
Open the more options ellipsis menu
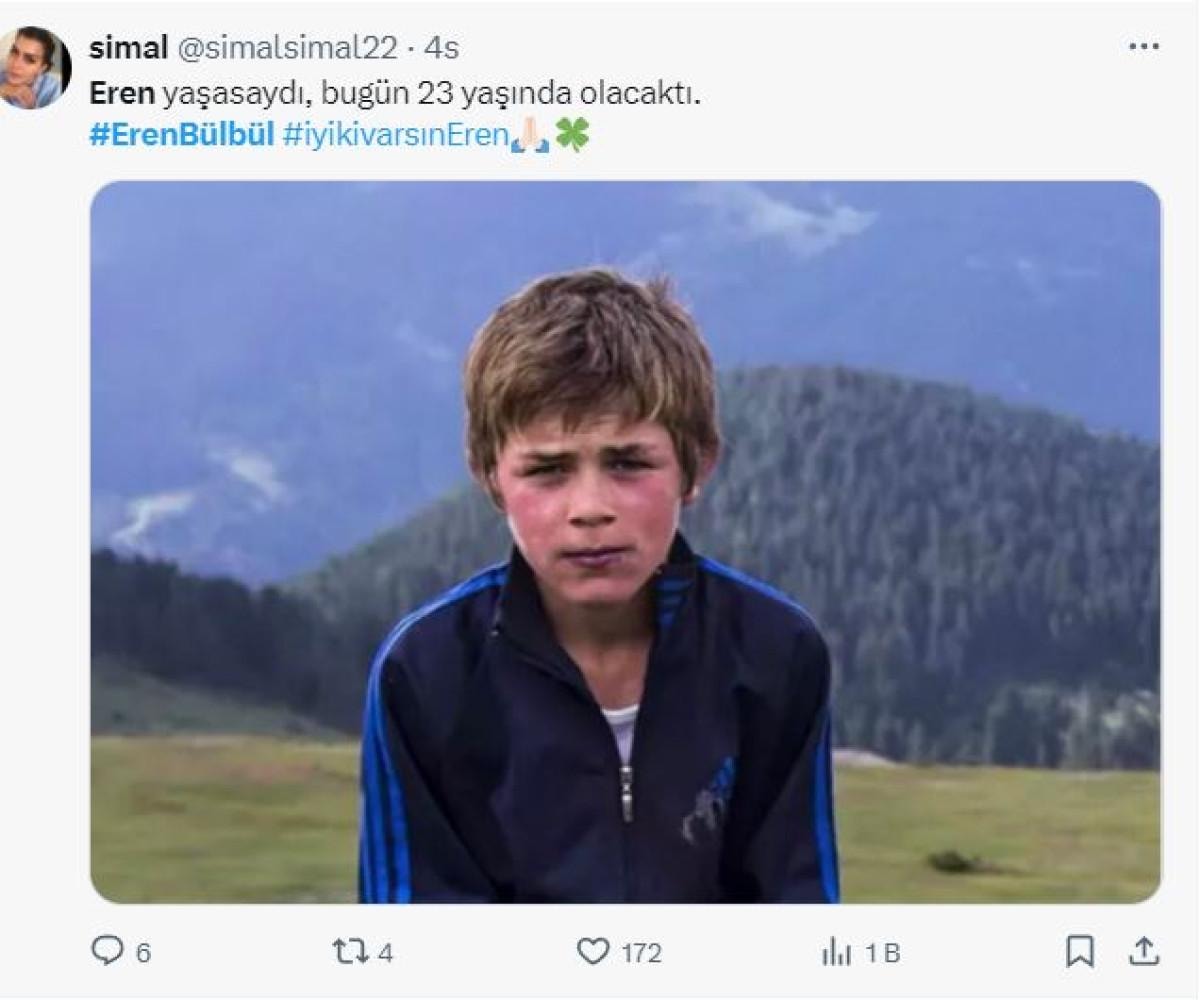1143,47
